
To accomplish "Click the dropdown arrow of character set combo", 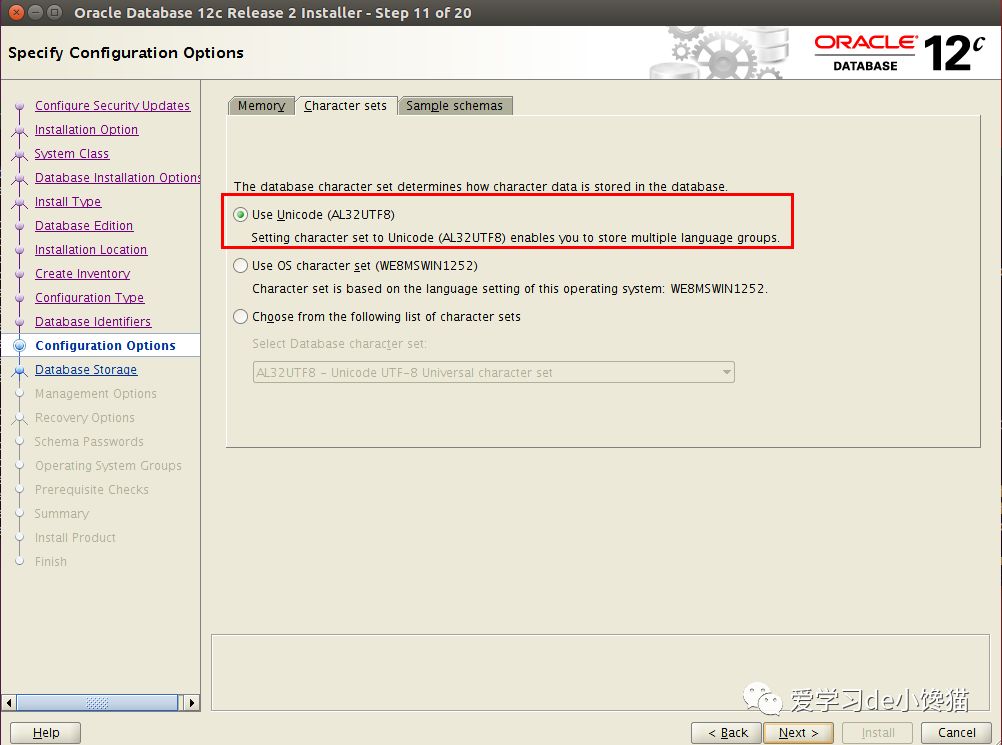I will [x=727, y=372].
